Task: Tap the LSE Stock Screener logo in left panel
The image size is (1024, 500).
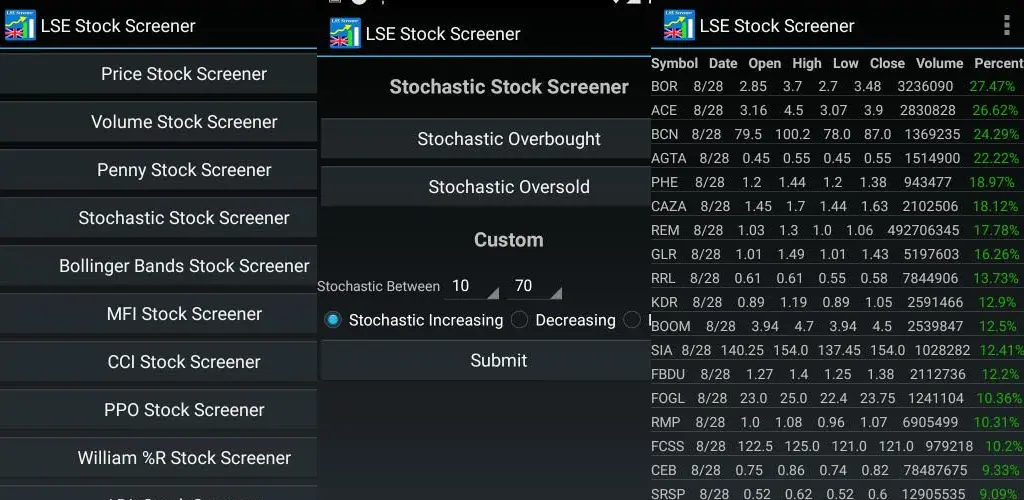Action: (20, 25)
